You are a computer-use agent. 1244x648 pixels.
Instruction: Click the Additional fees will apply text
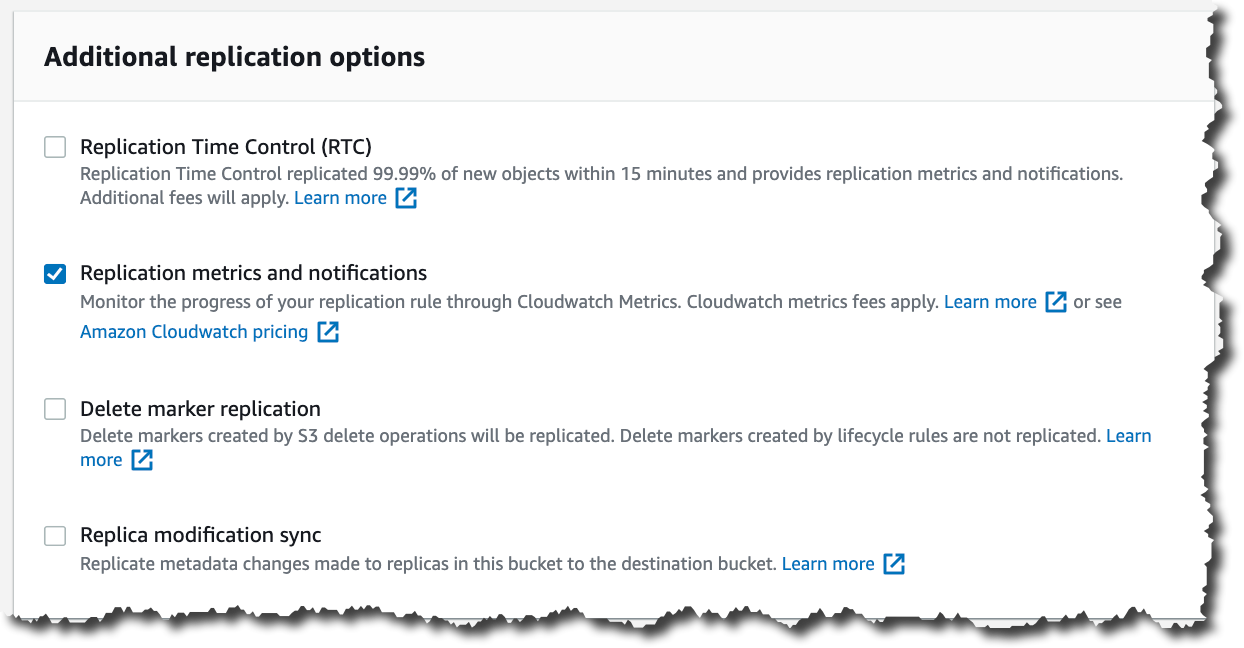pos(184,198)
